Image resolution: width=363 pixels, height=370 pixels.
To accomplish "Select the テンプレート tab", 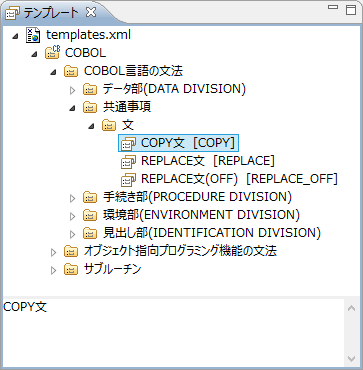I will pos(52,13).
